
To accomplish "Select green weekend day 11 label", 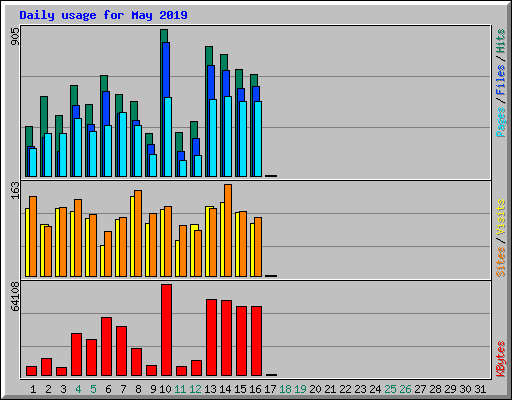I will click(x=180, y=389).
